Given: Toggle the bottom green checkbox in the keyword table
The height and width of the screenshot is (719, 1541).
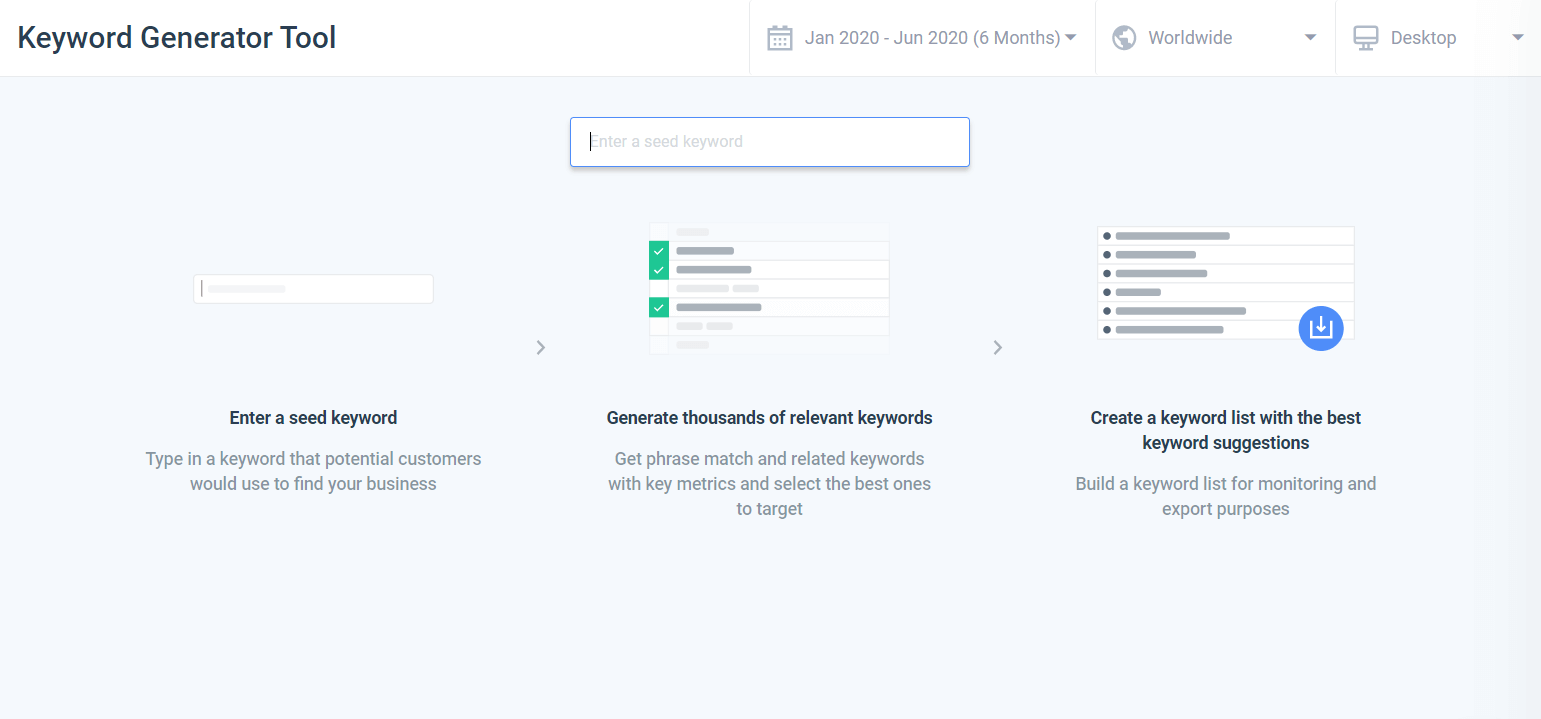Looking at the screenshot, I should (658, 307).
